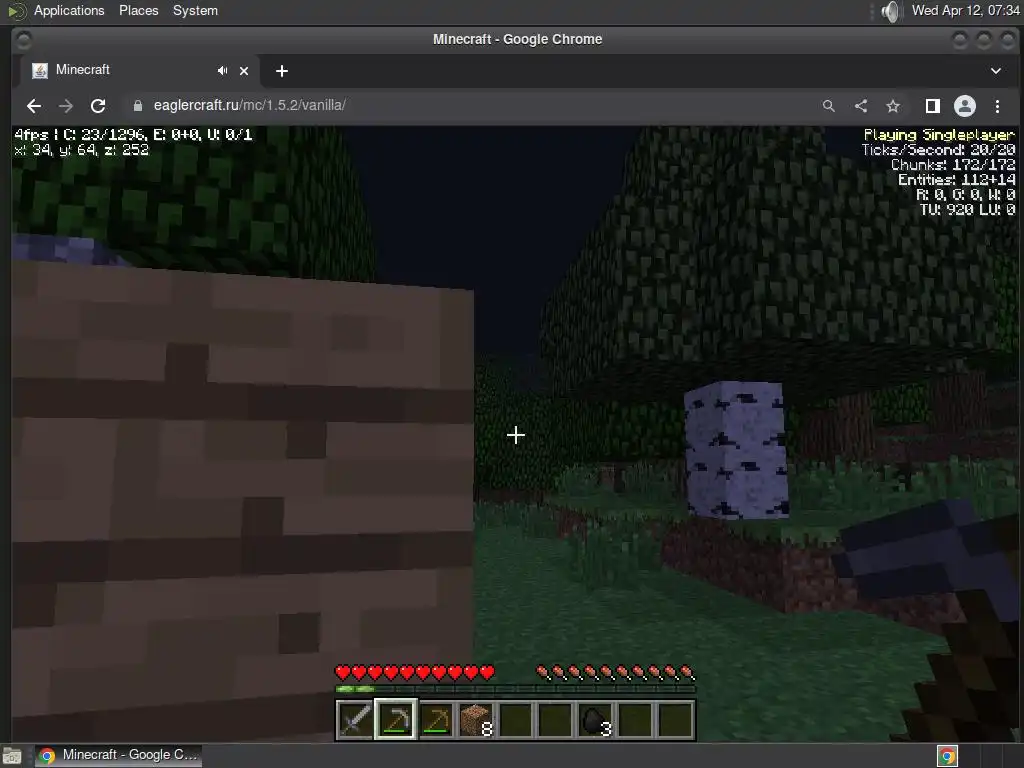Click the 'Entities: 112+14' text
Screen dimensions: 1024x768
[x=957, y=180]
